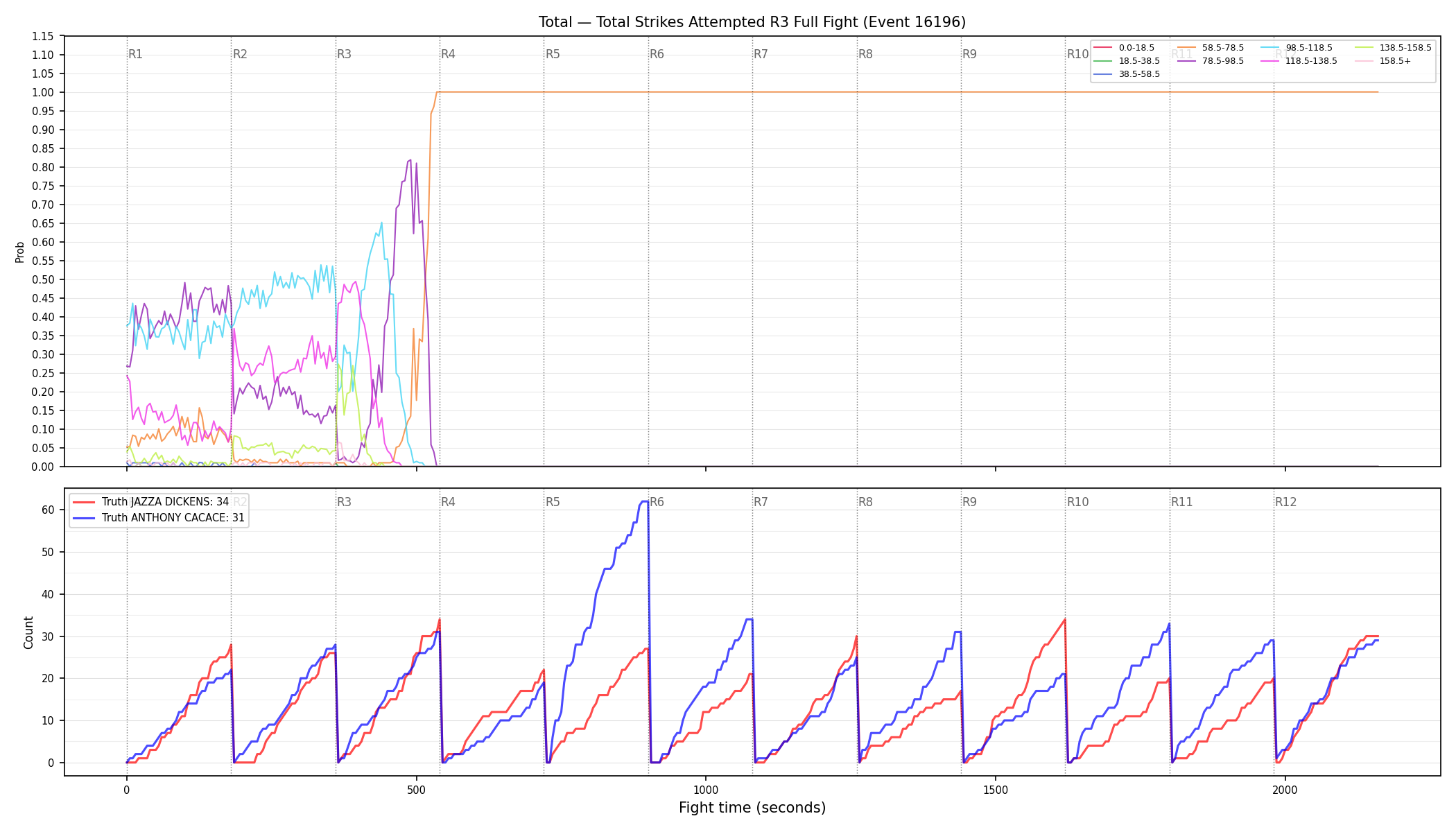Click the orange line sample for 58.5-78.5
The height and width of the screenshot is (832, 1456).
[x=1186, y=48]
